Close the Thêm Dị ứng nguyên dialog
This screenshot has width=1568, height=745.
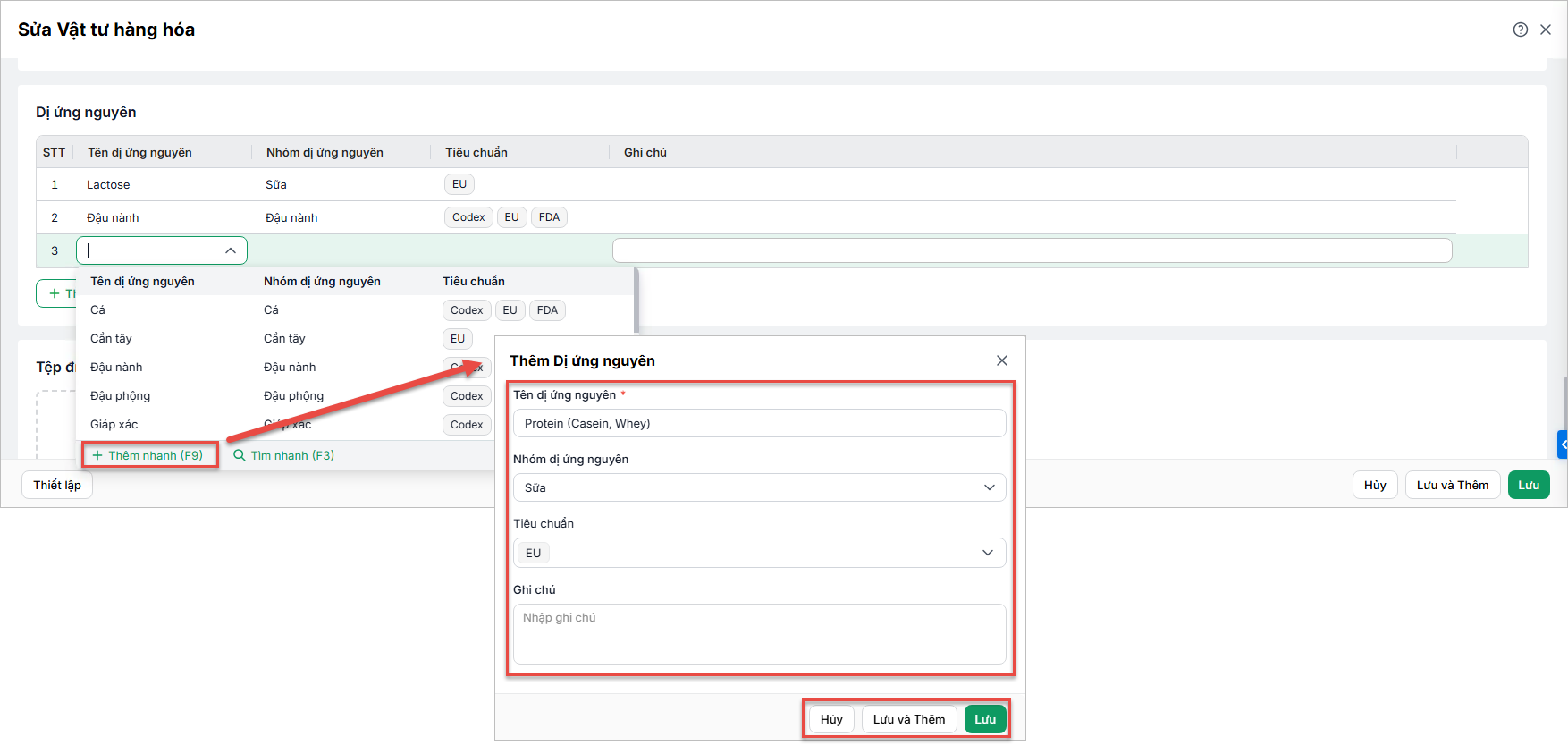(1002, 360)
